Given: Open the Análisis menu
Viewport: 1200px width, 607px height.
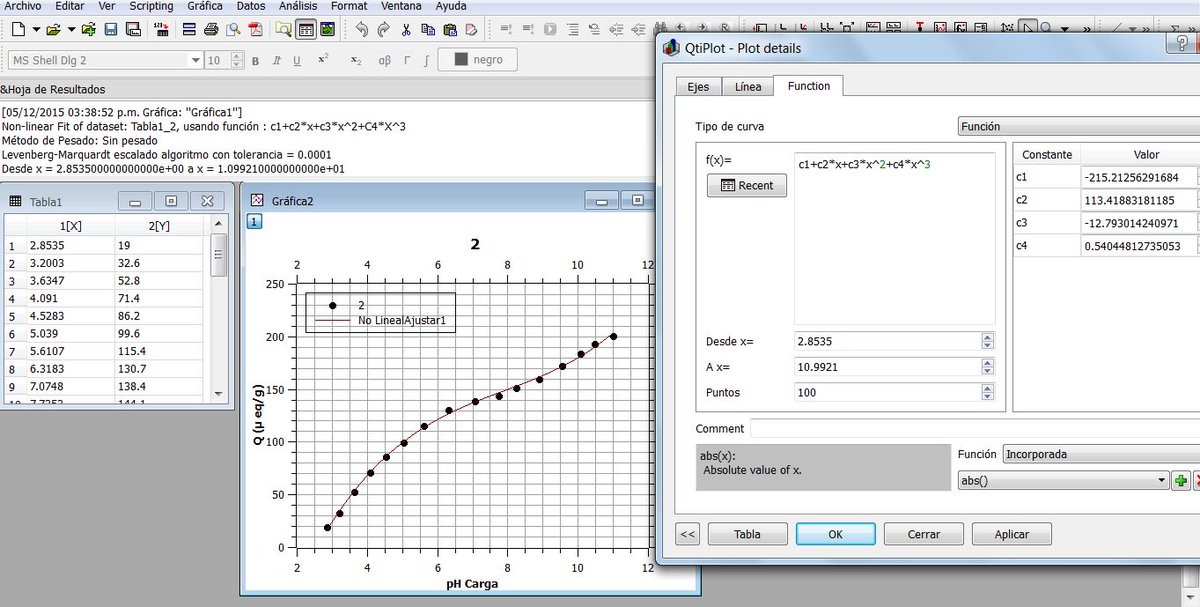Looking at the screenshot, I should (298, 6).
